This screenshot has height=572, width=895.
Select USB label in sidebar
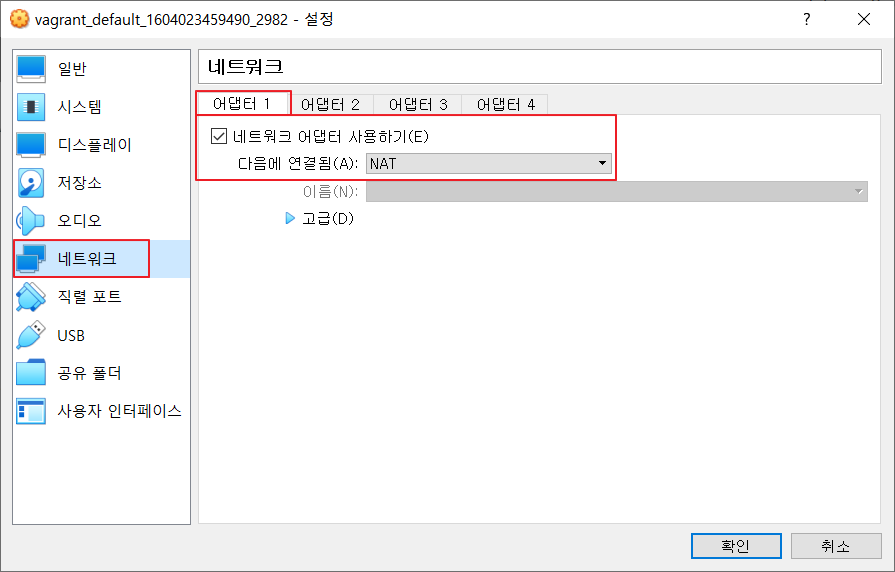[x=71, y=335]
